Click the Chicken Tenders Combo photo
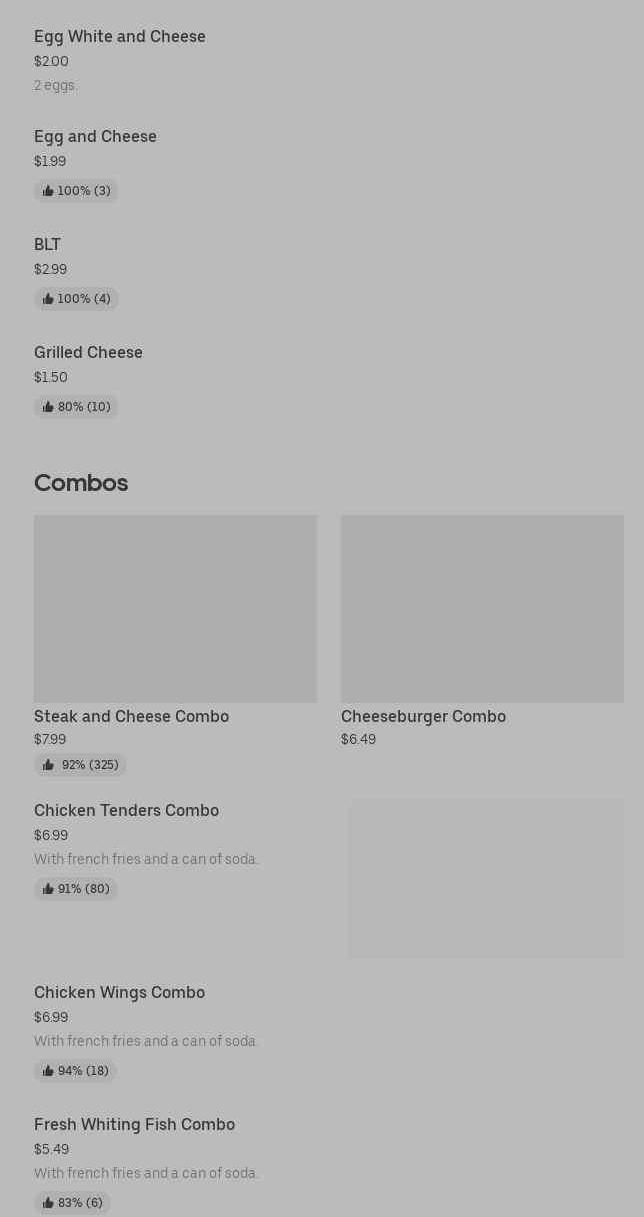Image resolution: width=644 pixels, height=1217 pixels. tap(485, 878)
